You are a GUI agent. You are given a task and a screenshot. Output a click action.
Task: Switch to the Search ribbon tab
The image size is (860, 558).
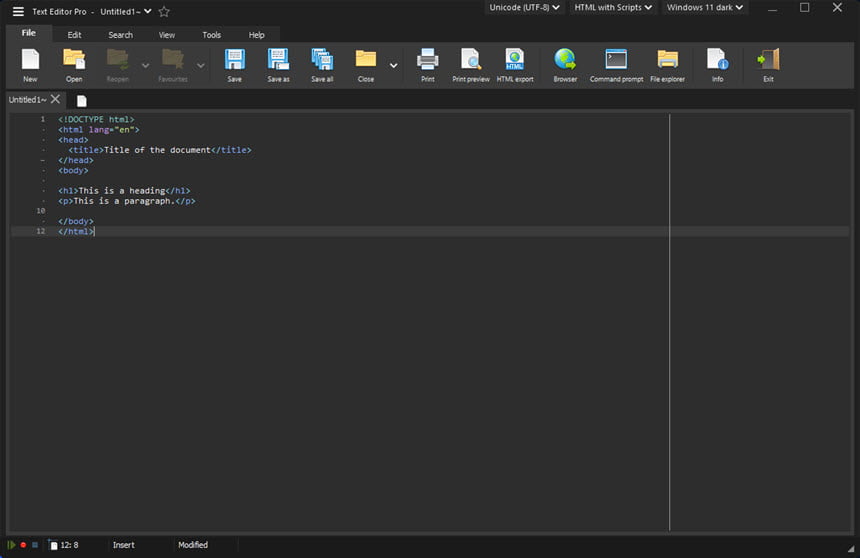[120, 35]
